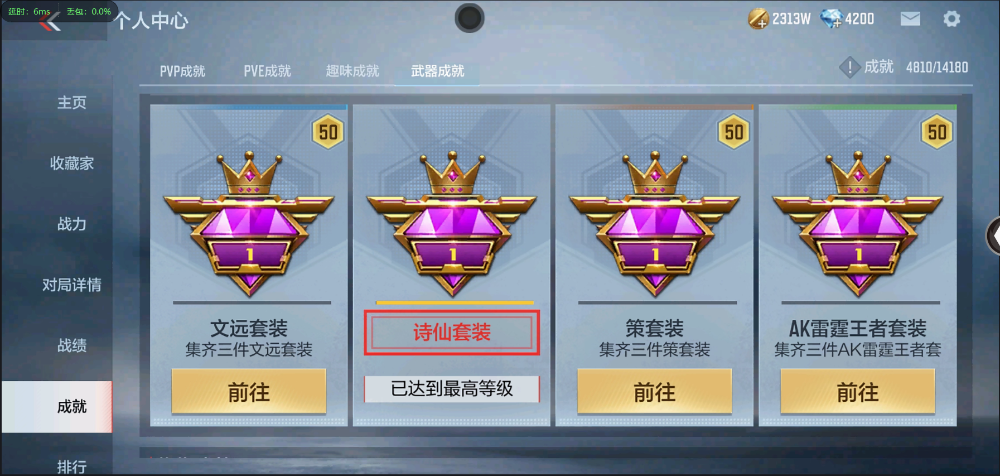
Task: Click 前往 button under 文远套装
Action: (x=249, y=391)
